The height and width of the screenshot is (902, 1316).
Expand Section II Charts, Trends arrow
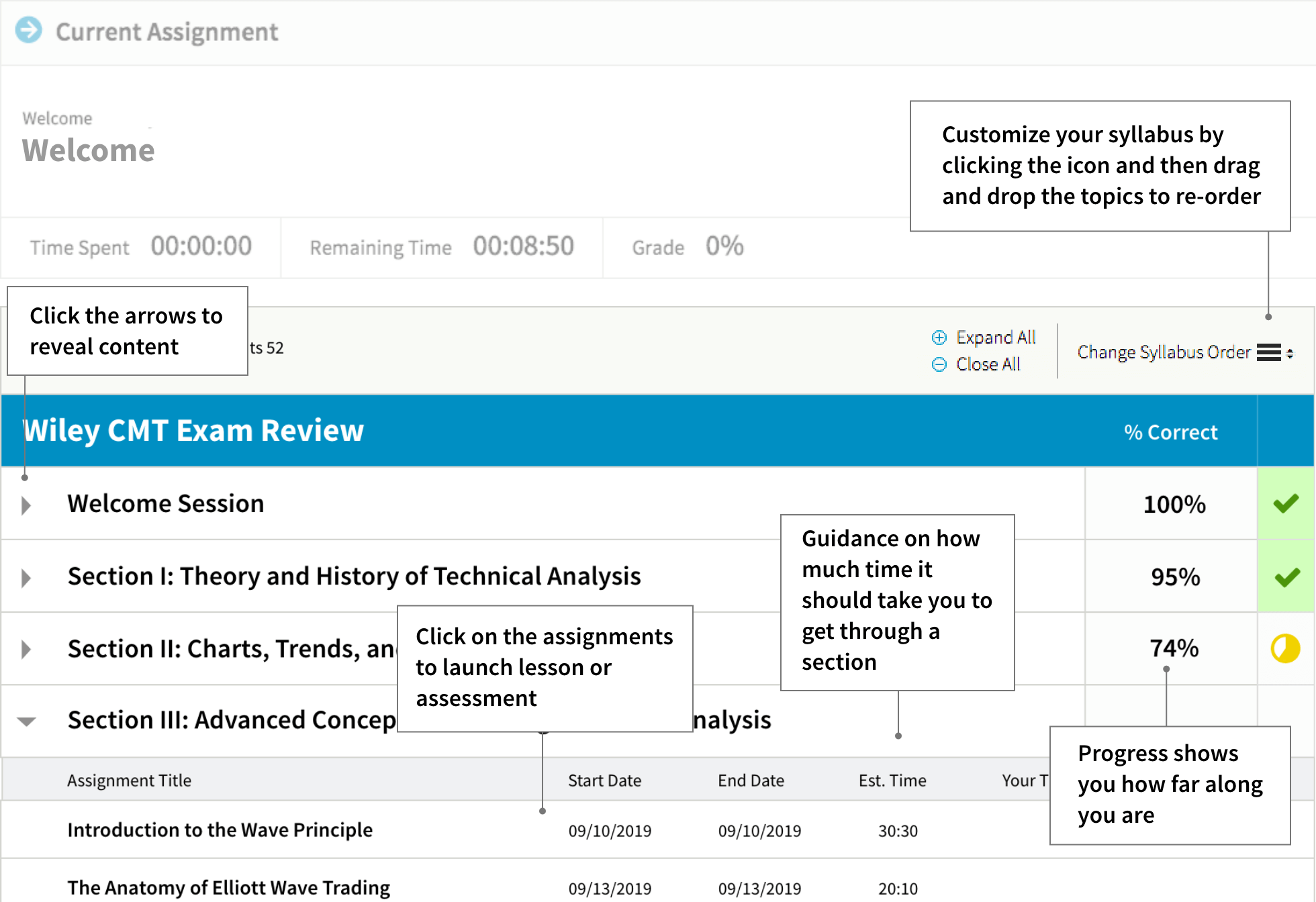click(26, 650)
